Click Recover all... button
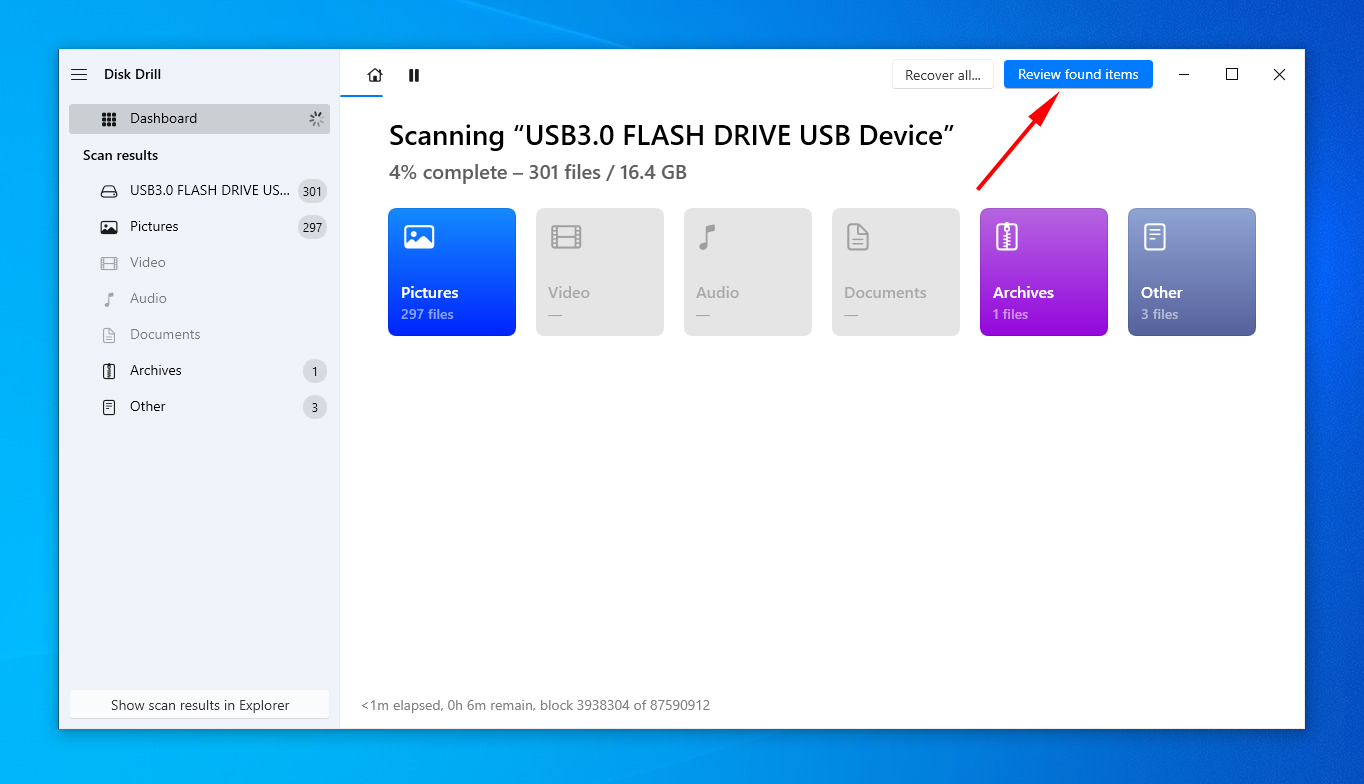The image size is (1364, 784). click(x=943, y=75)
